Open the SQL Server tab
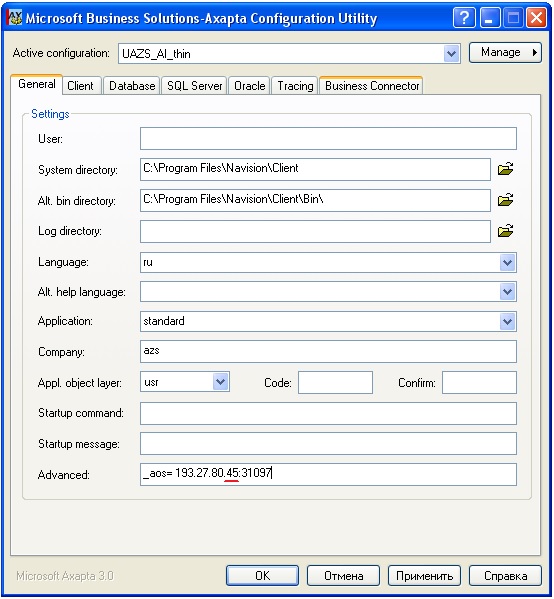The width and height of the screenshot is (554, 599). tap(194, 86)
